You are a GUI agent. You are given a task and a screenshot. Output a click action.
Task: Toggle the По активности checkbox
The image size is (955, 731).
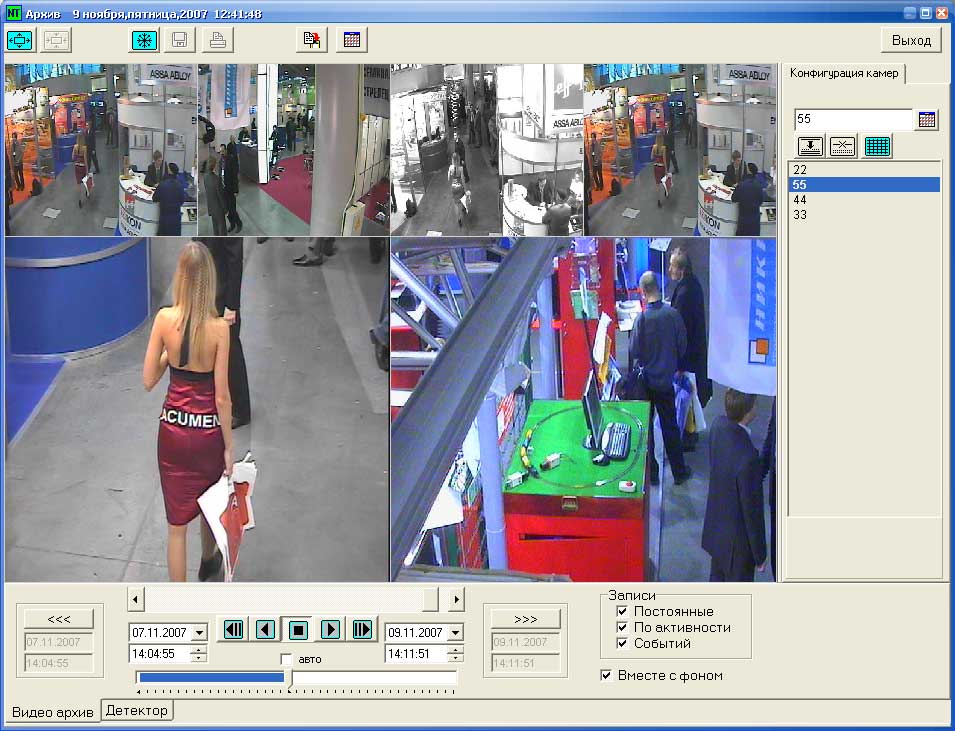coord(622,627)
